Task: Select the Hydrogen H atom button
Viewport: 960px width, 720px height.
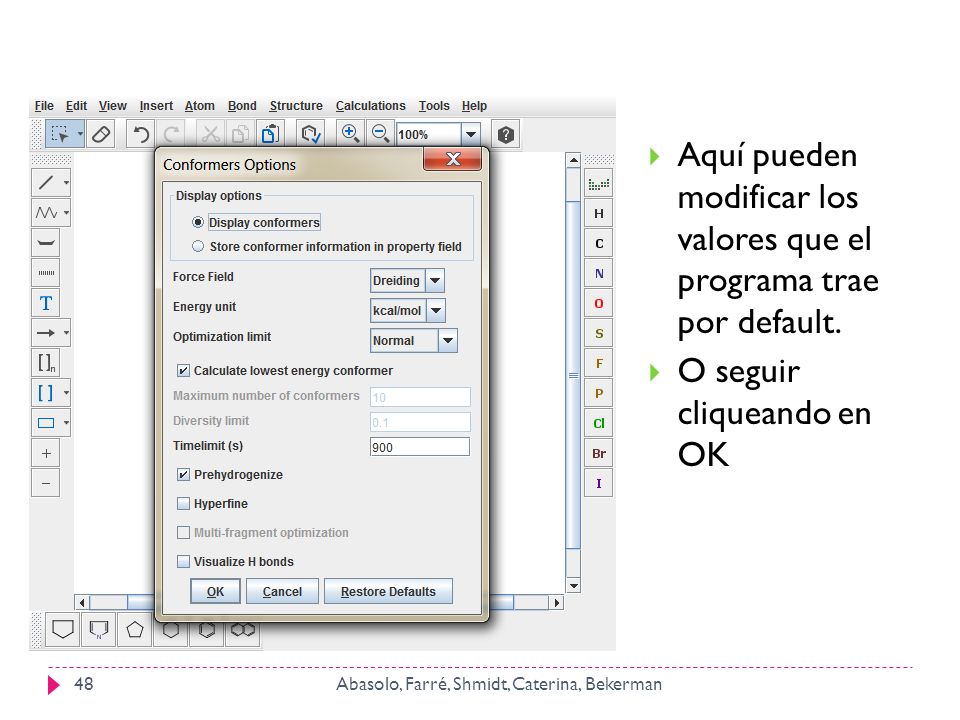Action: [599, 214]
